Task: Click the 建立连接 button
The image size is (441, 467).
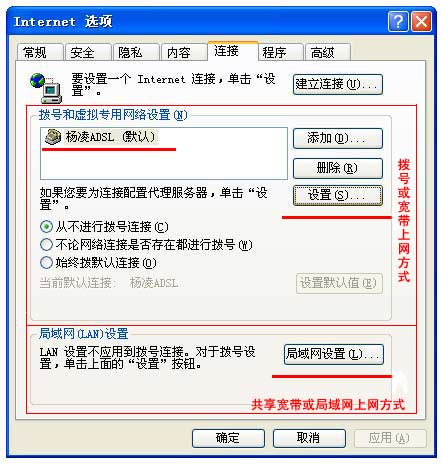Action: point(338,84)
